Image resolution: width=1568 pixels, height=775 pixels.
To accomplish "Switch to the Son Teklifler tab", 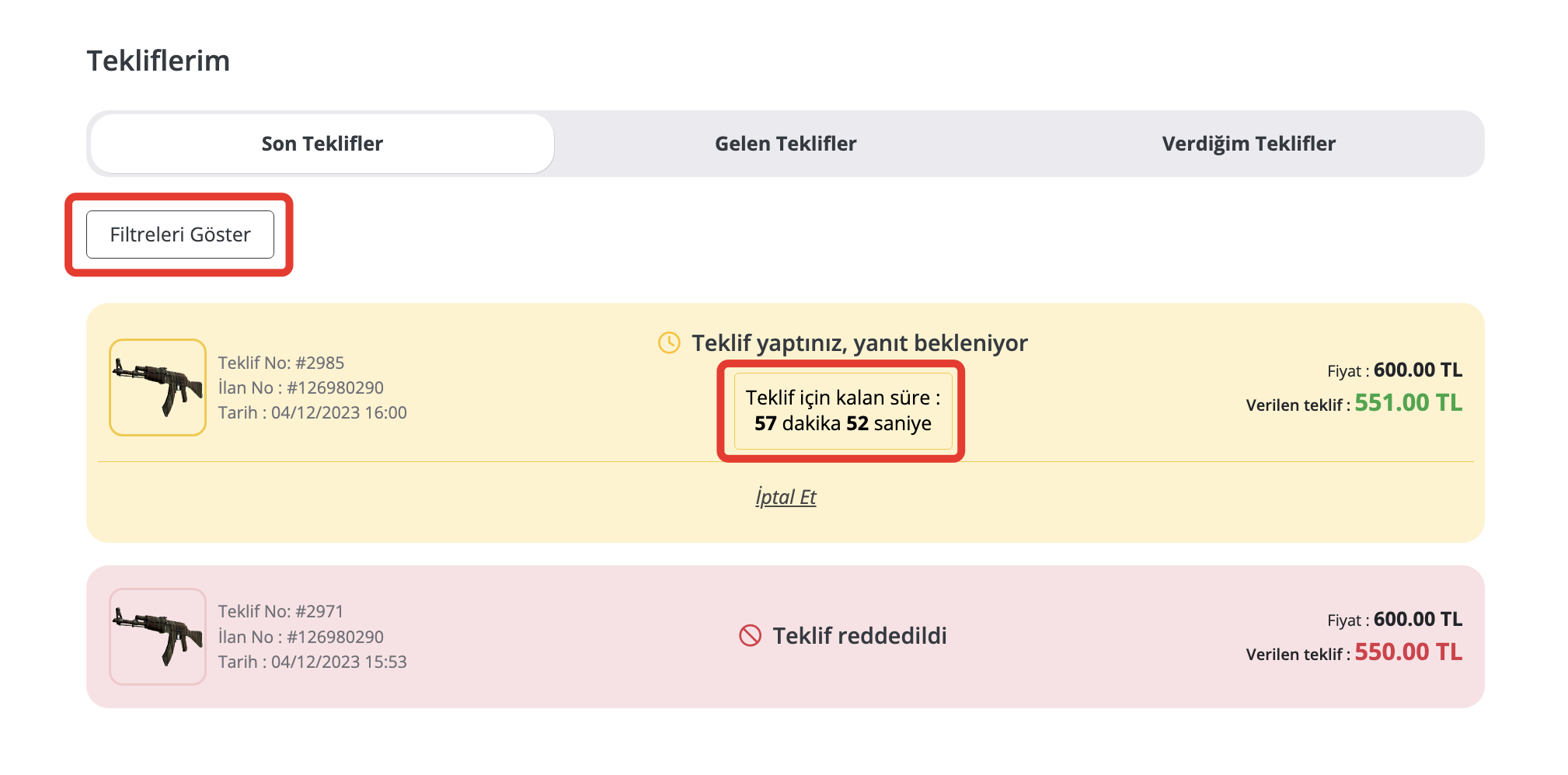I will point(322,144).
